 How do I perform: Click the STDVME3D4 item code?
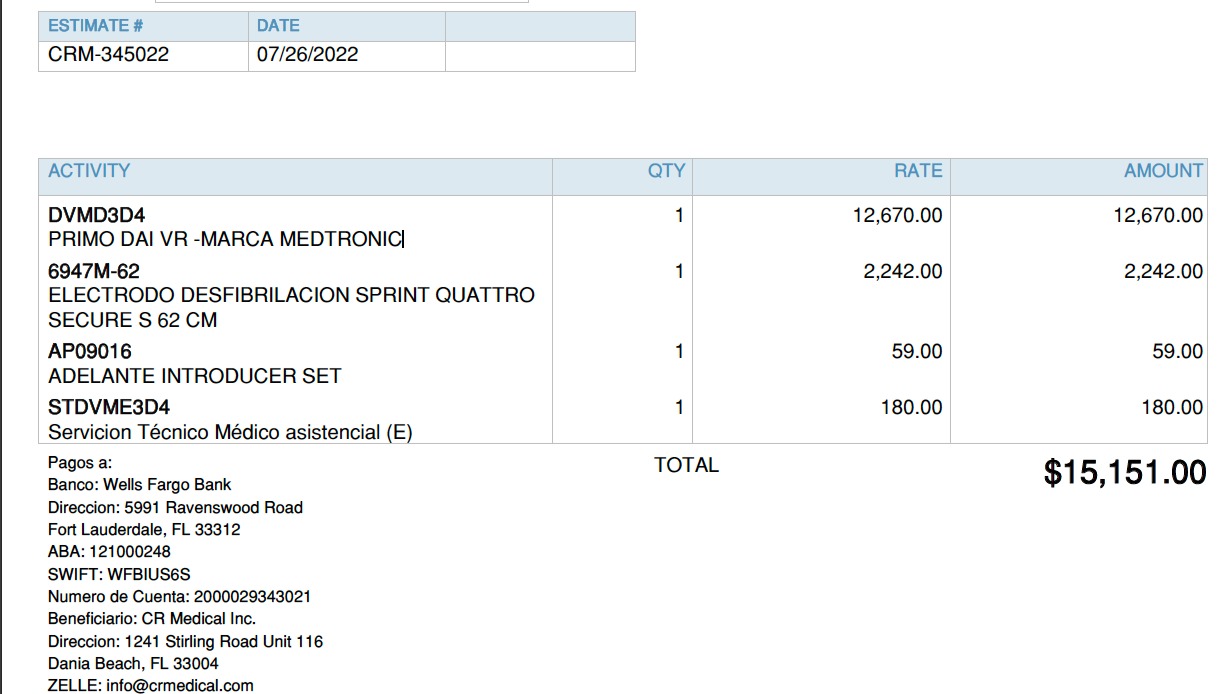coord(109,408)
